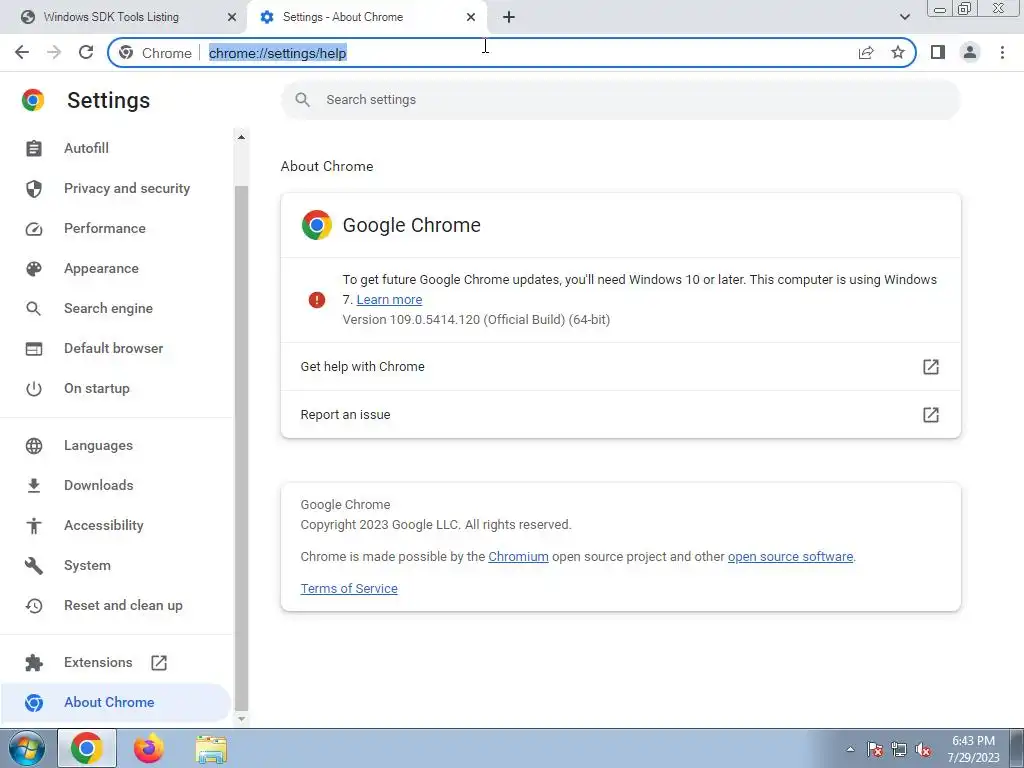
Task: Open Accessibility settings
Action: pyautogui.click(x=103, y=525)
